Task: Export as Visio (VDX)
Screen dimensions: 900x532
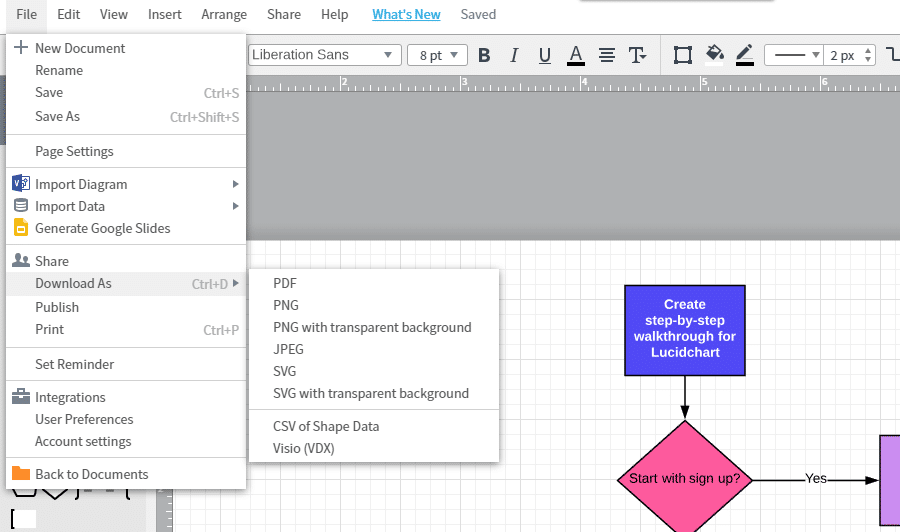Action: [304, 448]
